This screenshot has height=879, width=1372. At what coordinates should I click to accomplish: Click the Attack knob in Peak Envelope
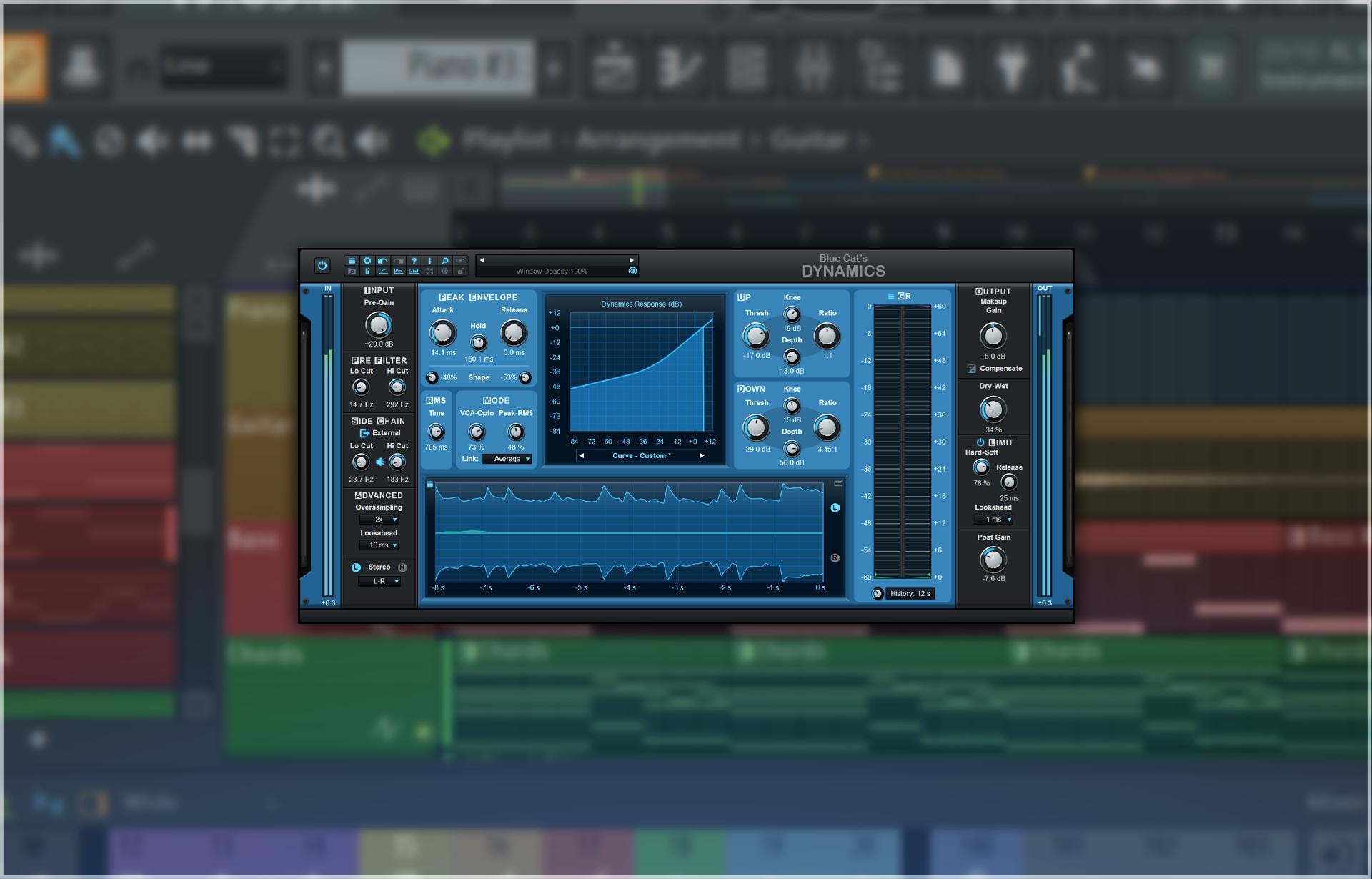point(442,332)
